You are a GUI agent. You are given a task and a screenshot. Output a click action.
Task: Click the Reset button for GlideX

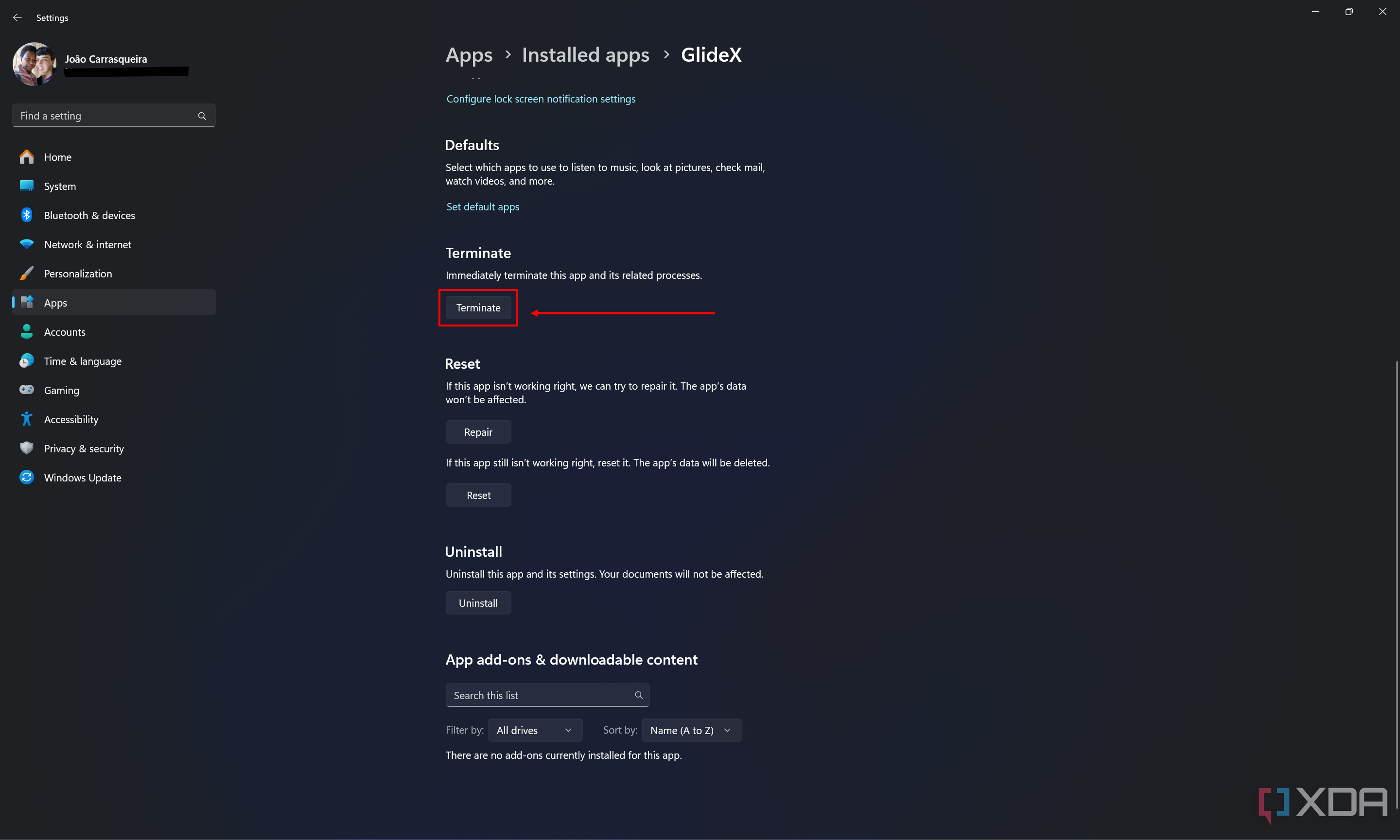478,494
